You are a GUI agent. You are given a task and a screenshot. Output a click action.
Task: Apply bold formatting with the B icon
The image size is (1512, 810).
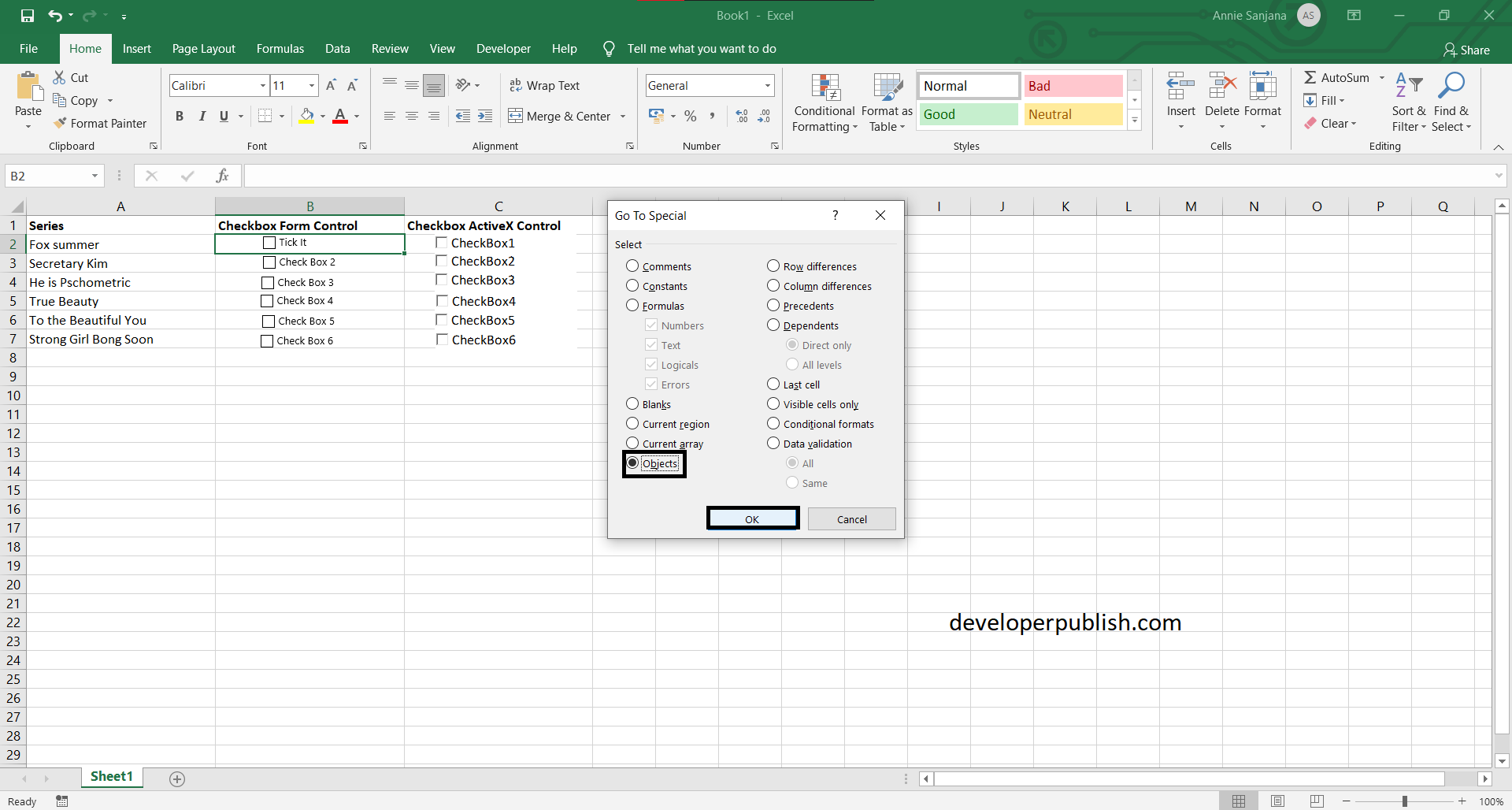pyautogui.click(x=180, y=116)
